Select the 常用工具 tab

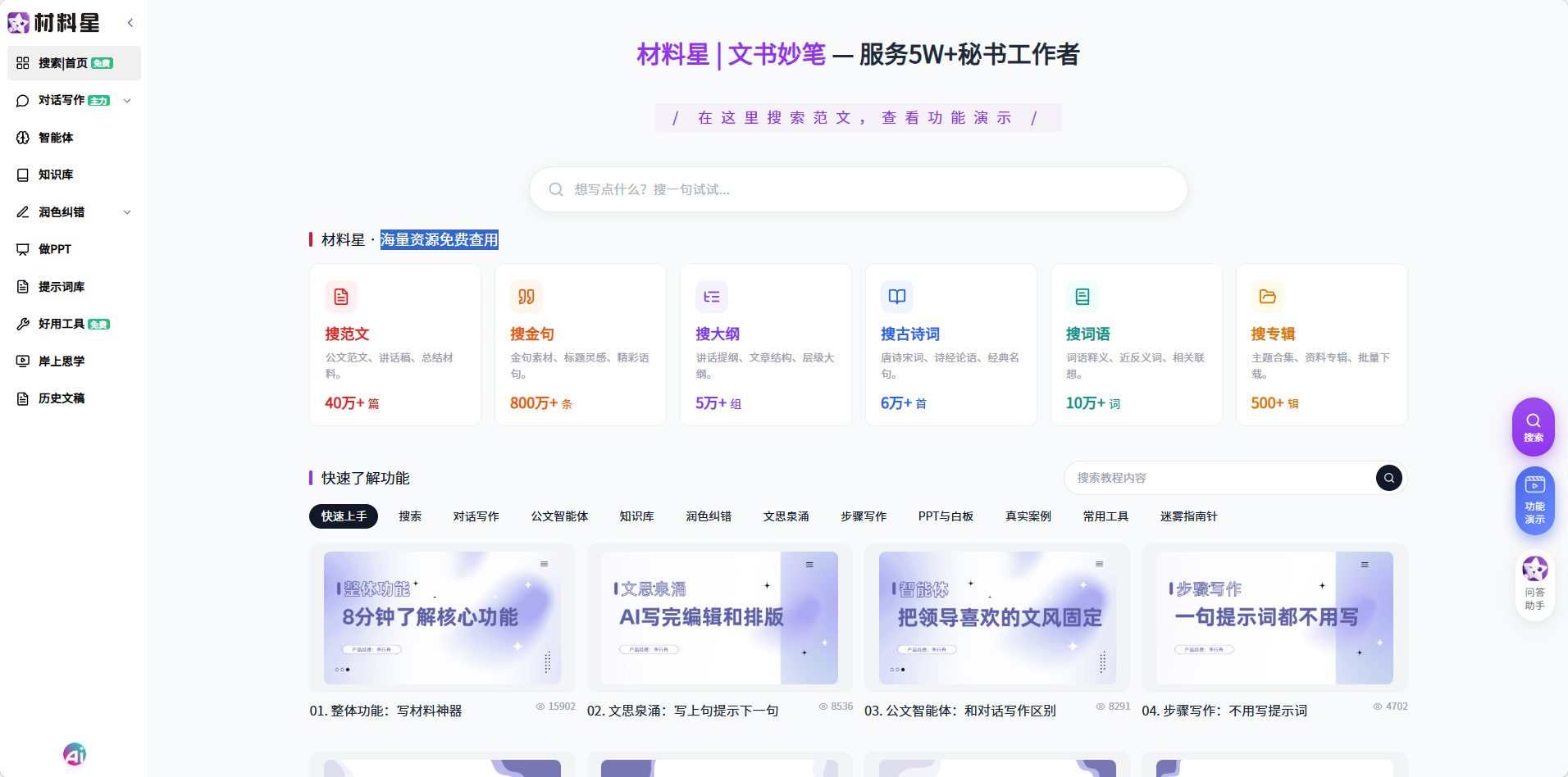[x=1105, y=516]
